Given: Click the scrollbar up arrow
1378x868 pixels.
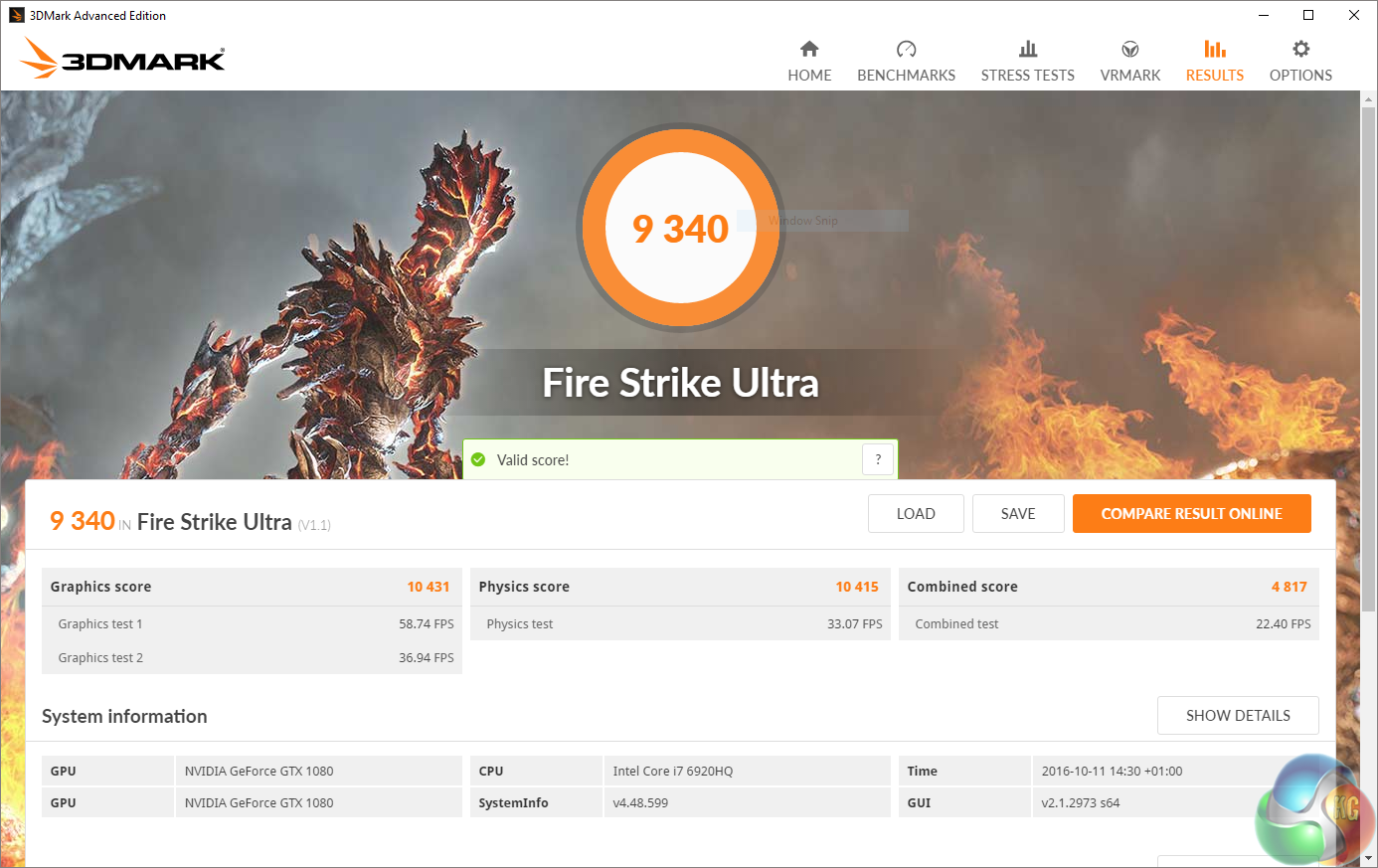Looking at the screenshot, I should pos(1369,99).
